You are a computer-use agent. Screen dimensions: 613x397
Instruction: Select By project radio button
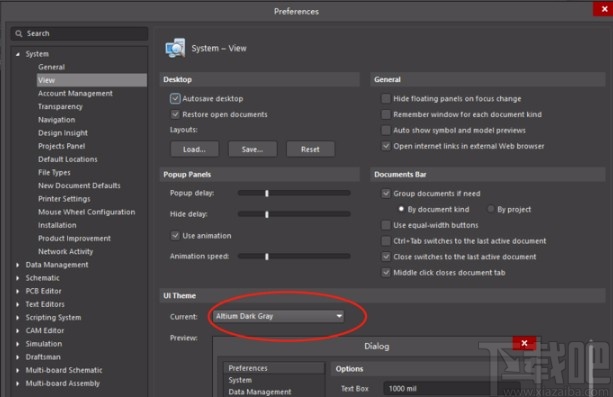[x=491, y=209]
